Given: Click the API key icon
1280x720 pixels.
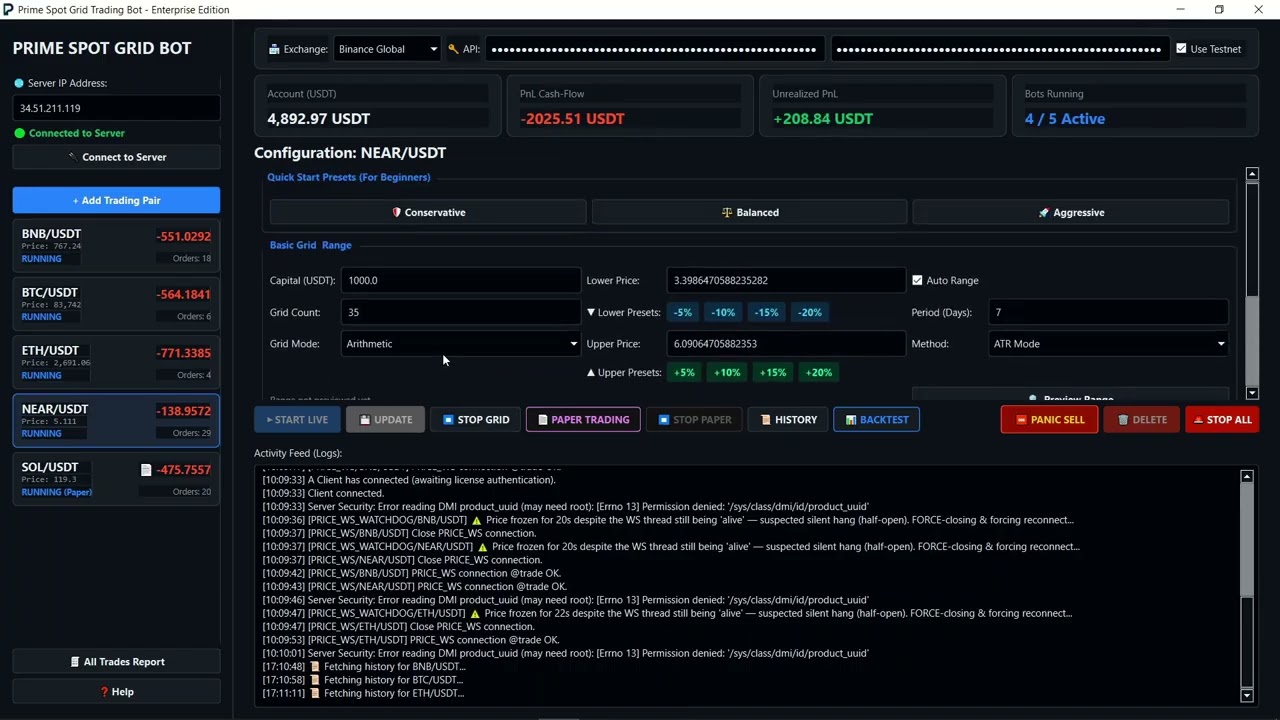Looking at the screenshot, I should 453,49.
